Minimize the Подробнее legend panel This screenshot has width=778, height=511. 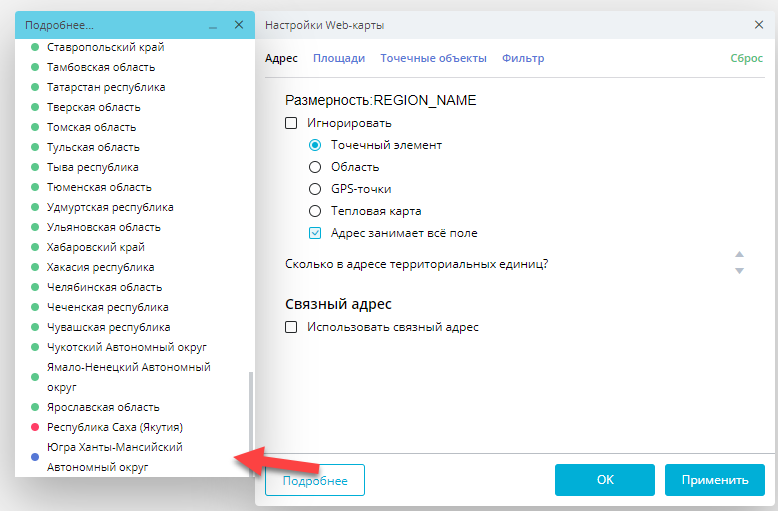pos(213,25)
